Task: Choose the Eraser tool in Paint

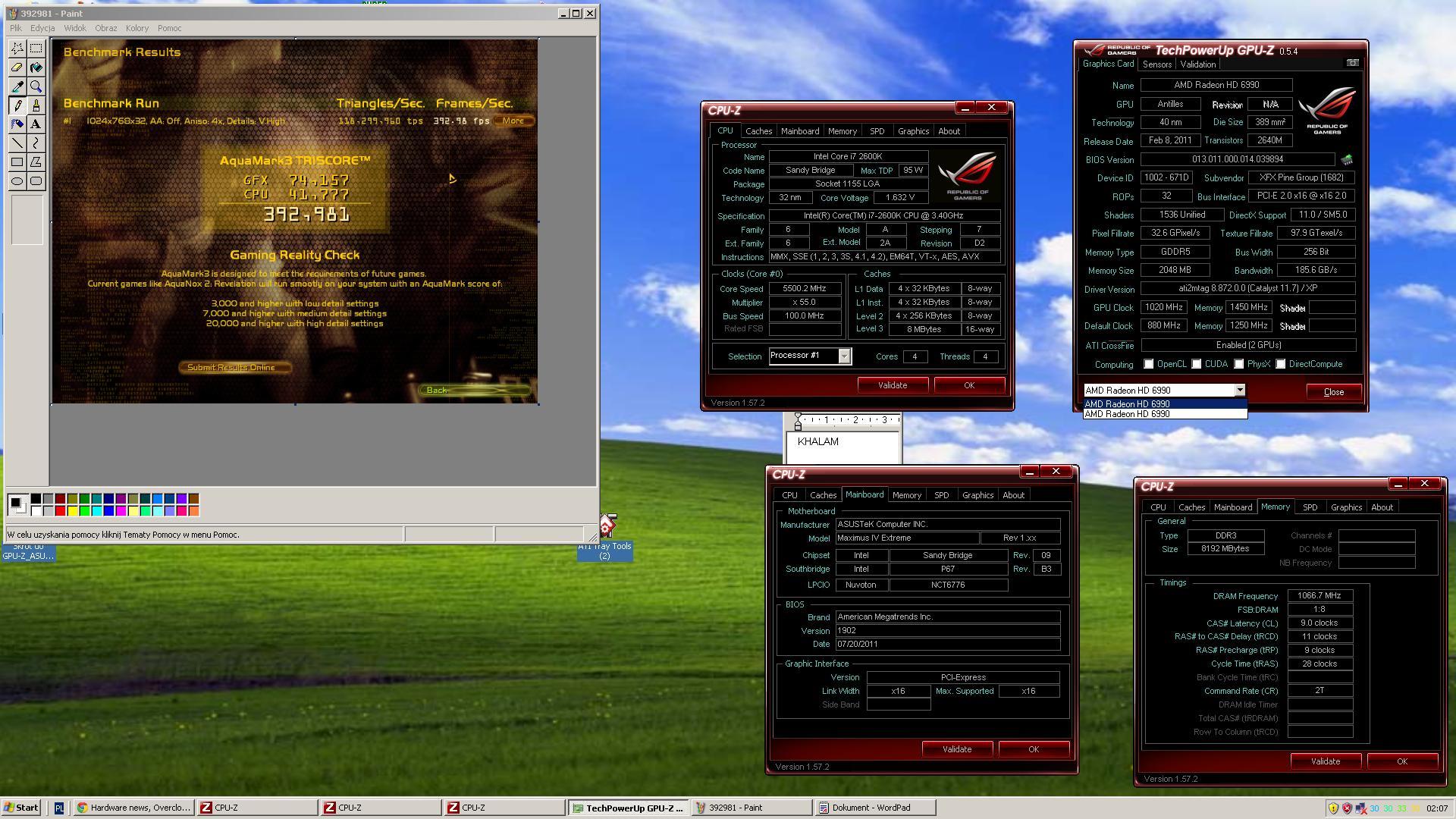Action: coord(17,67)
